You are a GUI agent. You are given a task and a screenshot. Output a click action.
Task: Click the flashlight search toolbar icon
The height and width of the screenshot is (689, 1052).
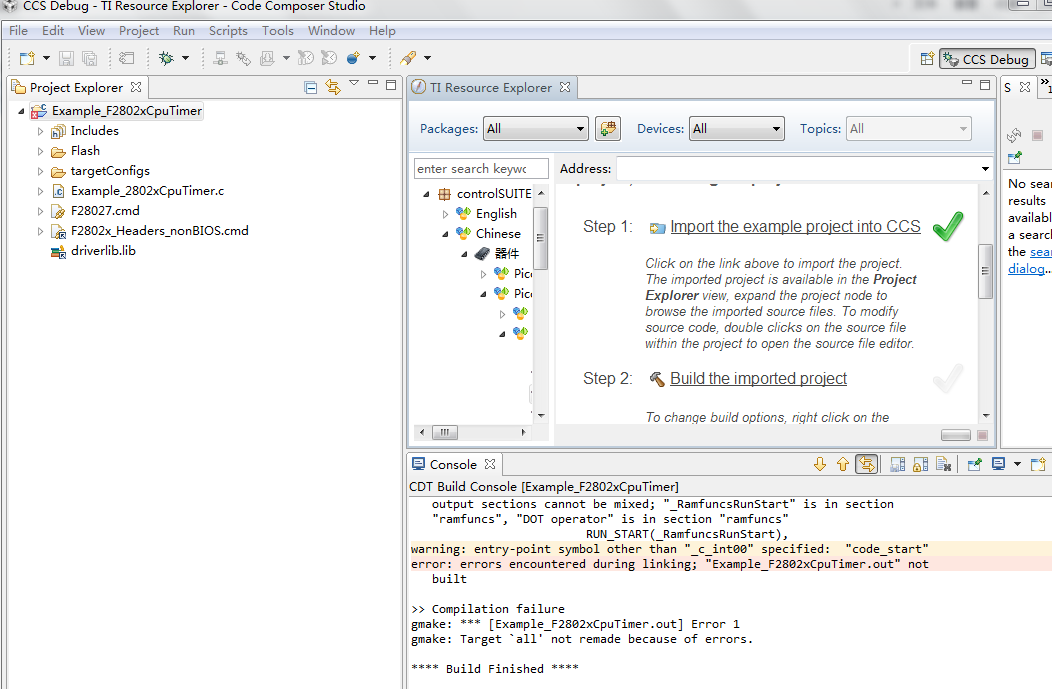pos(408,58)
